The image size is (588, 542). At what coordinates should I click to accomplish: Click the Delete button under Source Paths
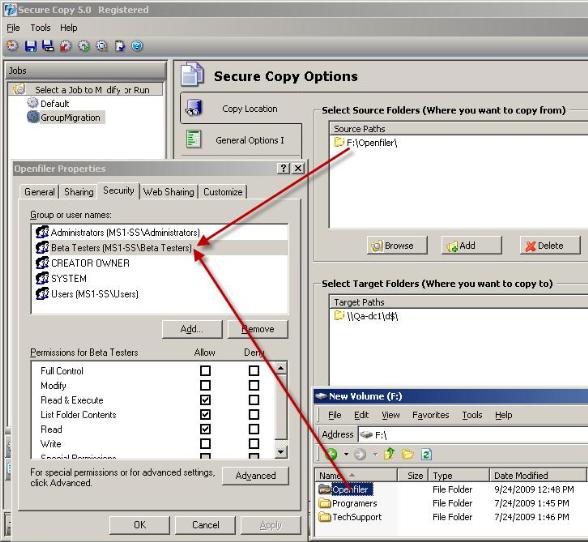pos(550,246)
